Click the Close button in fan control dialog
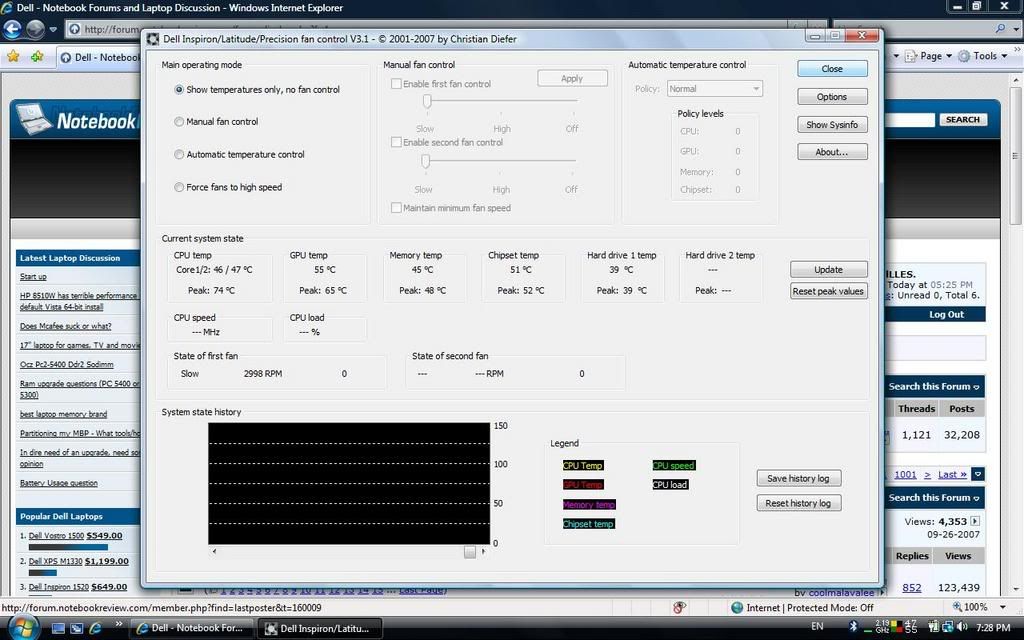Image resolution: width=1024 pixels, height=640 pixels. 832,69
